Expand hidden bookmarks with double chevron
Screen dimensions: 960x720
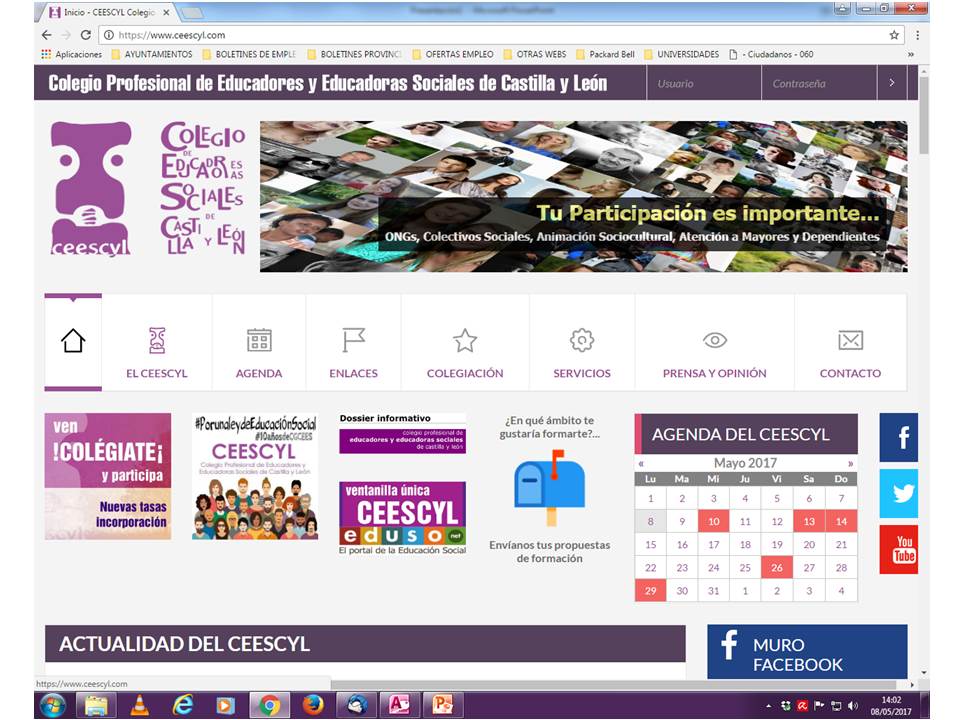pos(911,54)
